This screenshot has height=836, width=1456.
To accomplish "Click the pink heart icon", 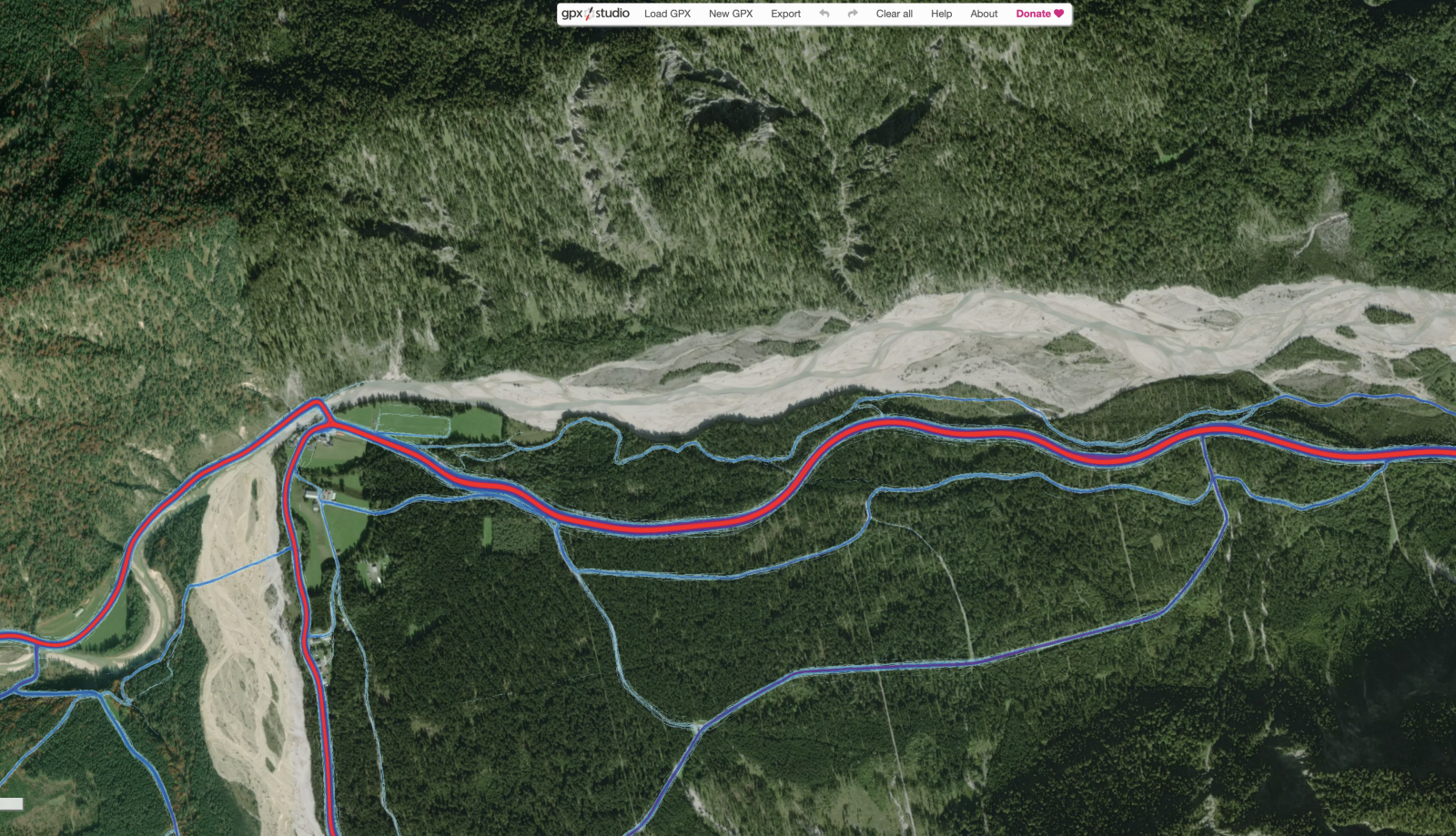I will 1059,14.
